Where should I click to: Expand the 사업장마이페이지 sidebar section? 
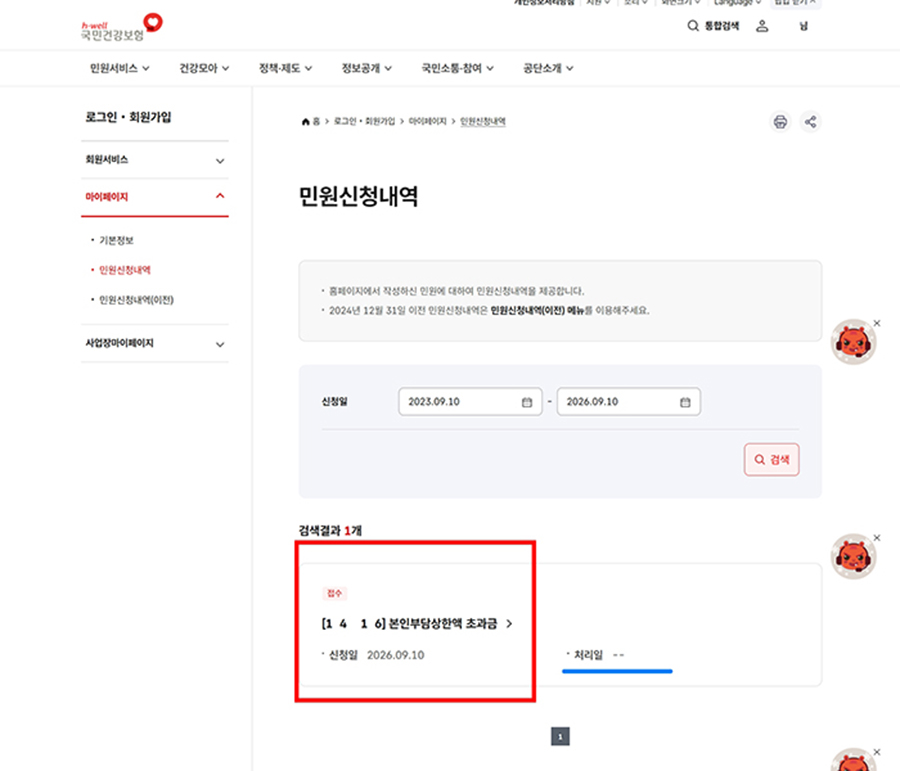[x=155, y=343]
